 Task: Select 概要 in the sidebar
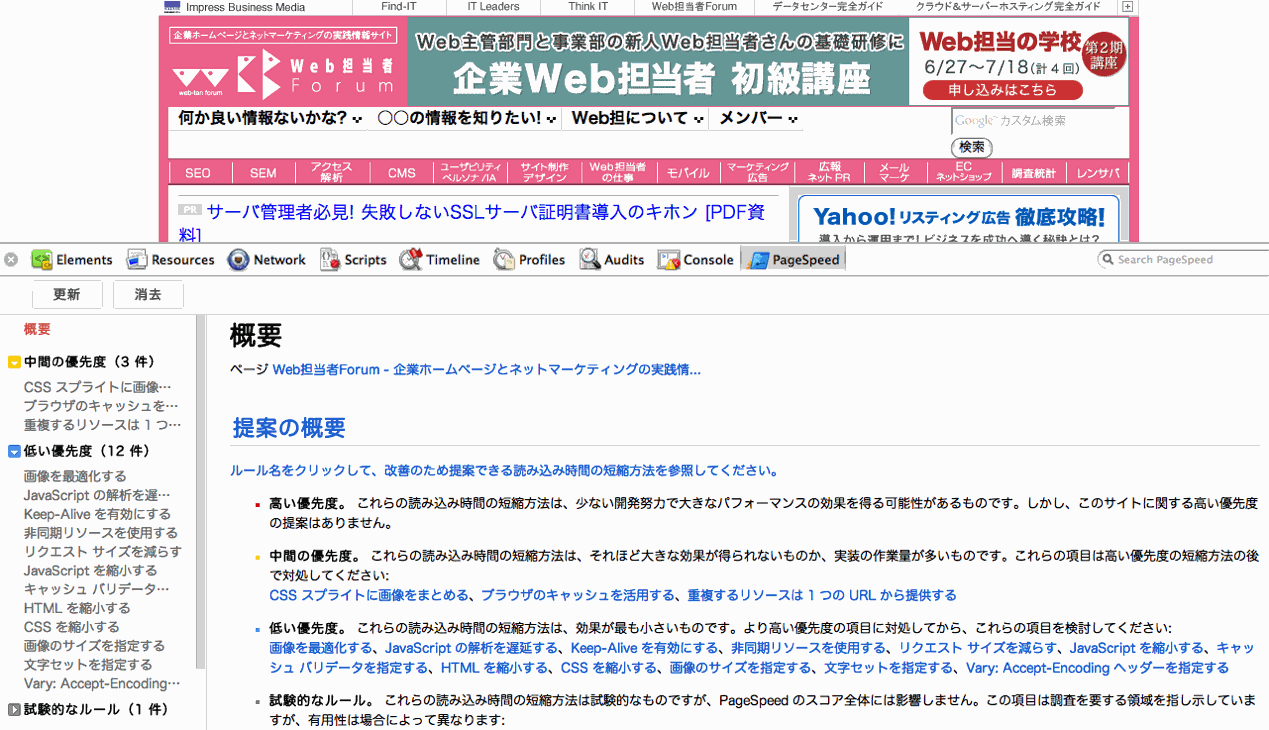tap(37, 330)
